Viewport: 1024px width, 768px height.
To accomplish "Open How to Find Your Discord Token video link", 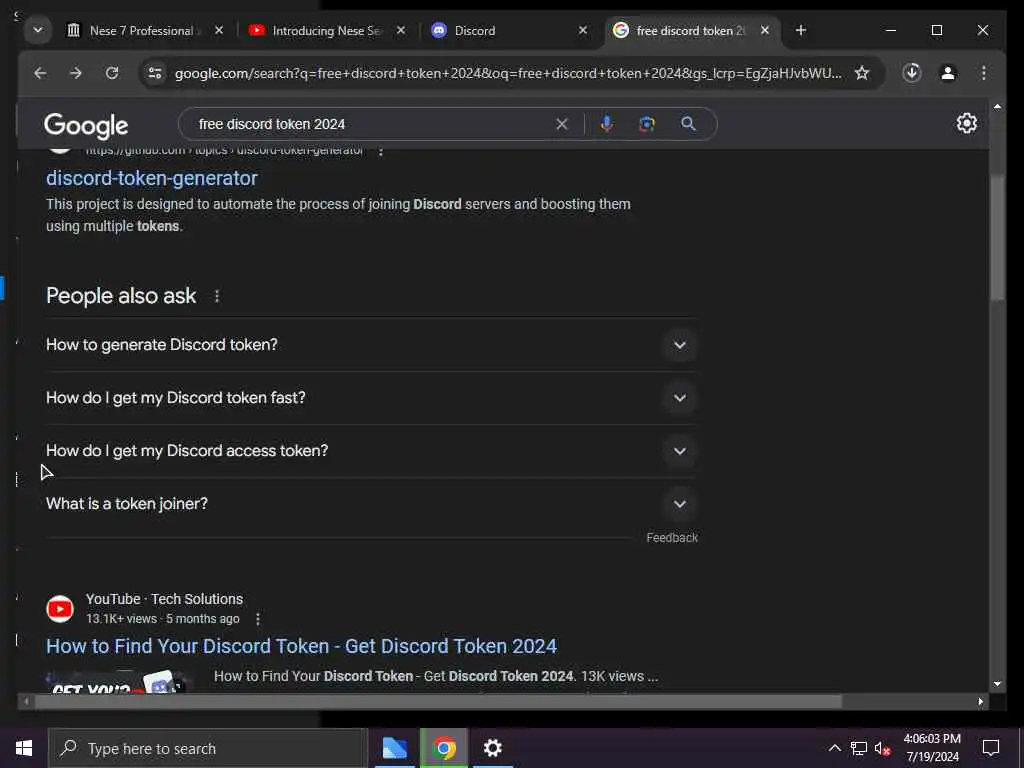I will point(301,646).
